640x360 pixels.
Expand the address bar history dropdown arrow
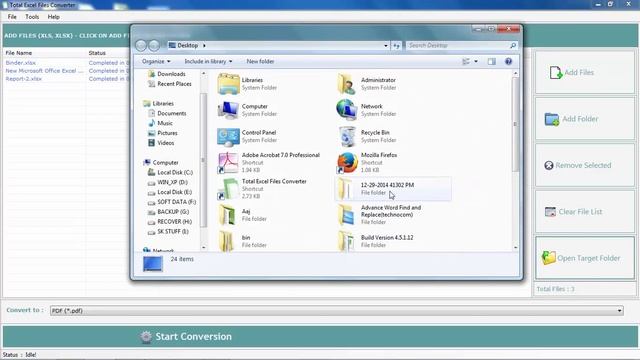coord(386,45)
